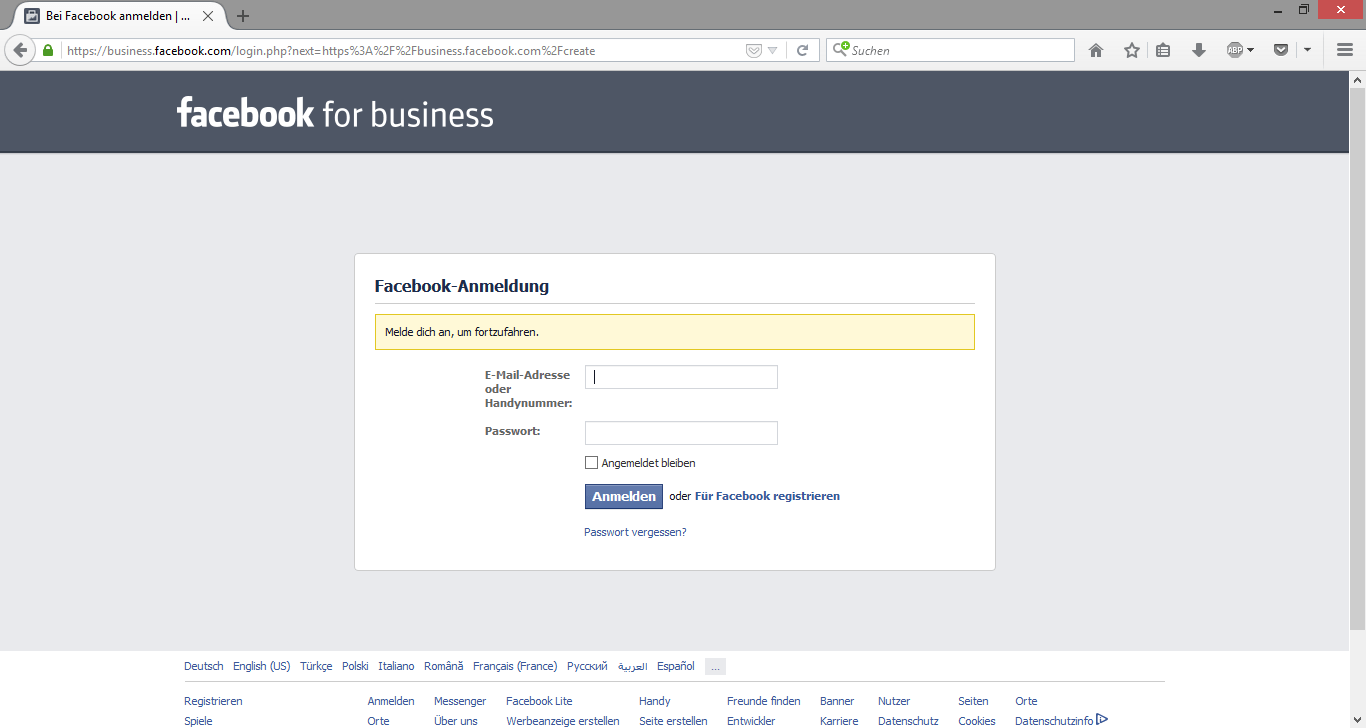The image size is (1366, 728).
Task: Open the Banner footer link
Action: [x=837, y=701]
